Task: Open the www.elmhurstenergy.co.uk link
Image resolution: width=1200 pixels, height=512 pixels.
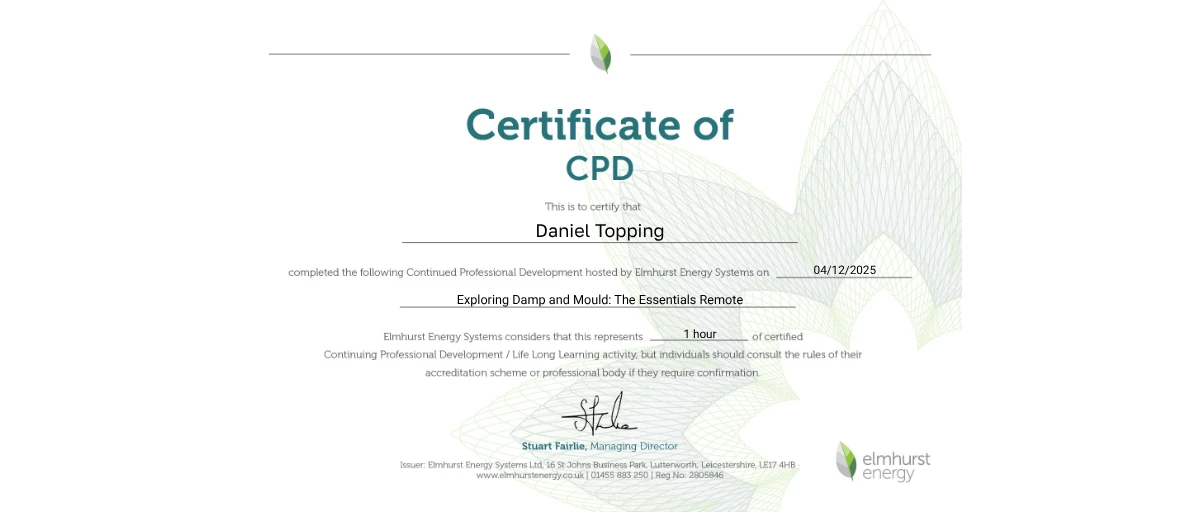Action: 530,476
